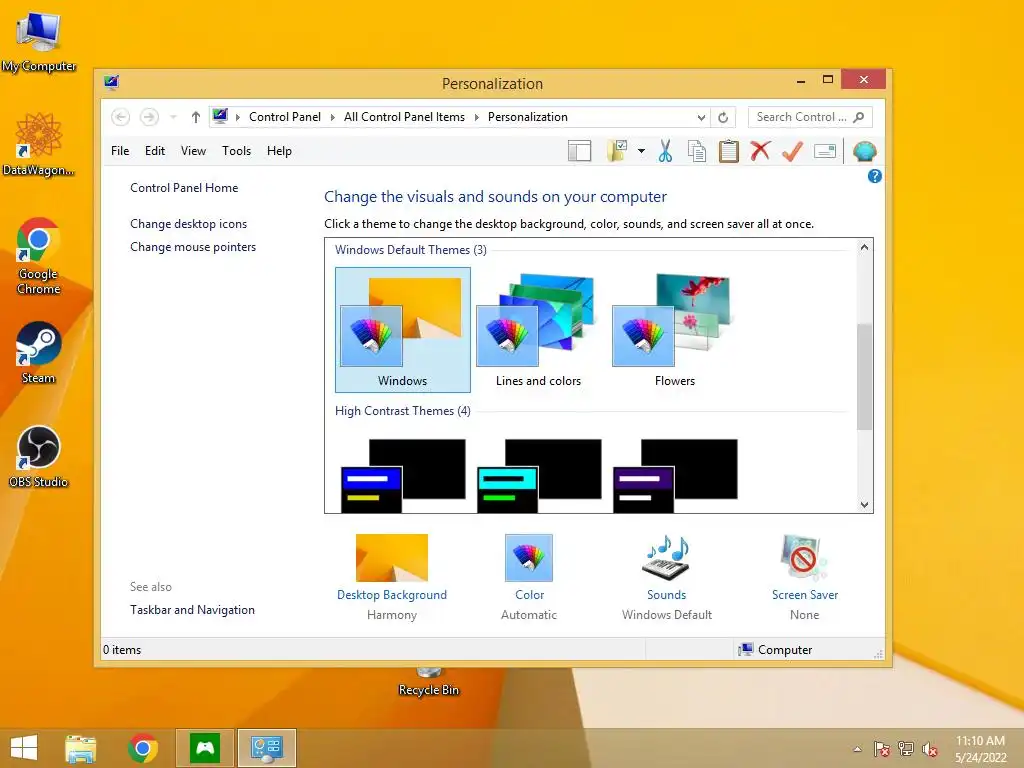
Task: Open the Tools menu
Action: point(236,151)
